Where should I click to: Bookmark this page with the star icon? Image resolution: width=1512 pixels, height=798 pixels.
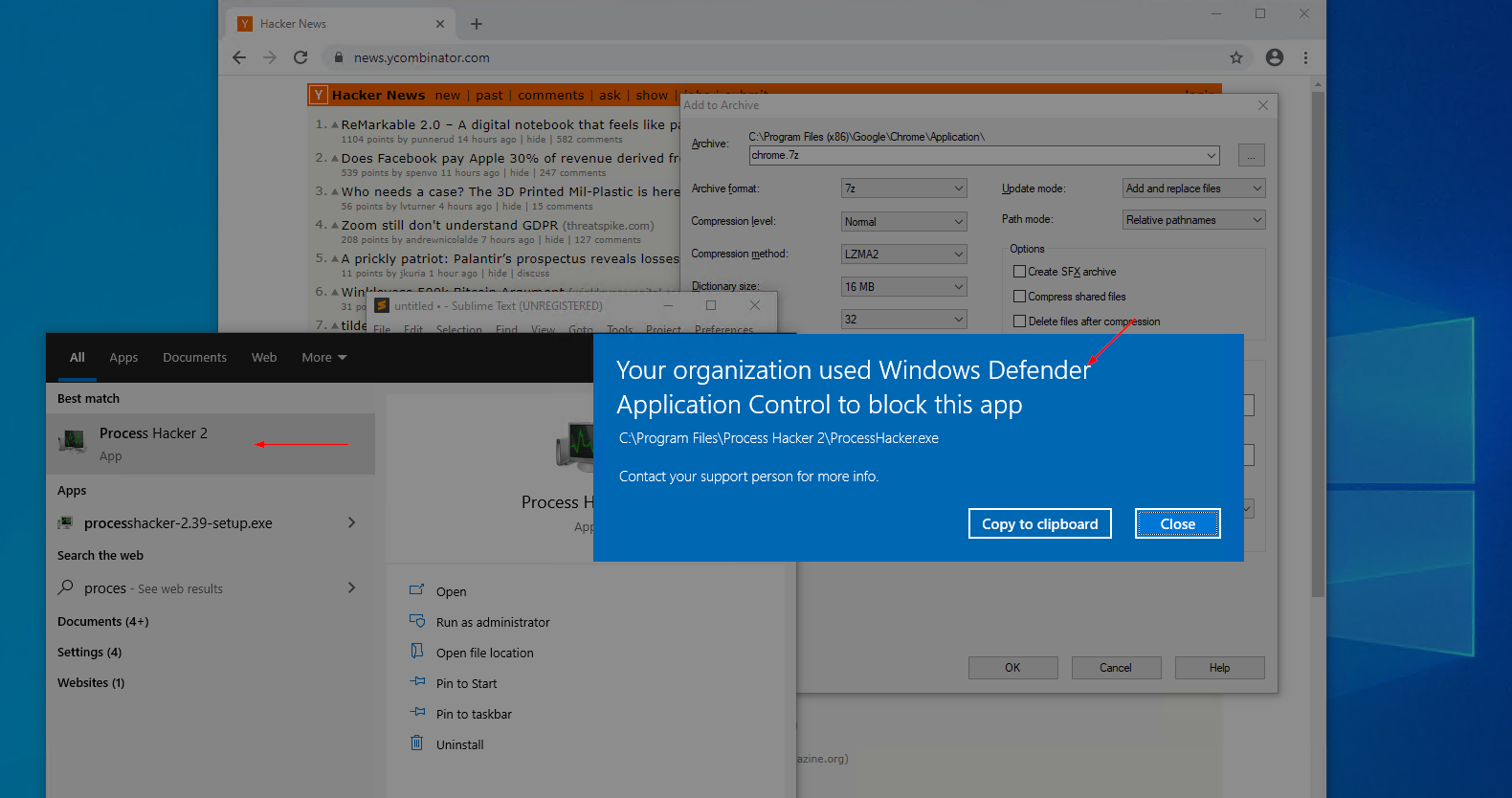[1236, 57]
